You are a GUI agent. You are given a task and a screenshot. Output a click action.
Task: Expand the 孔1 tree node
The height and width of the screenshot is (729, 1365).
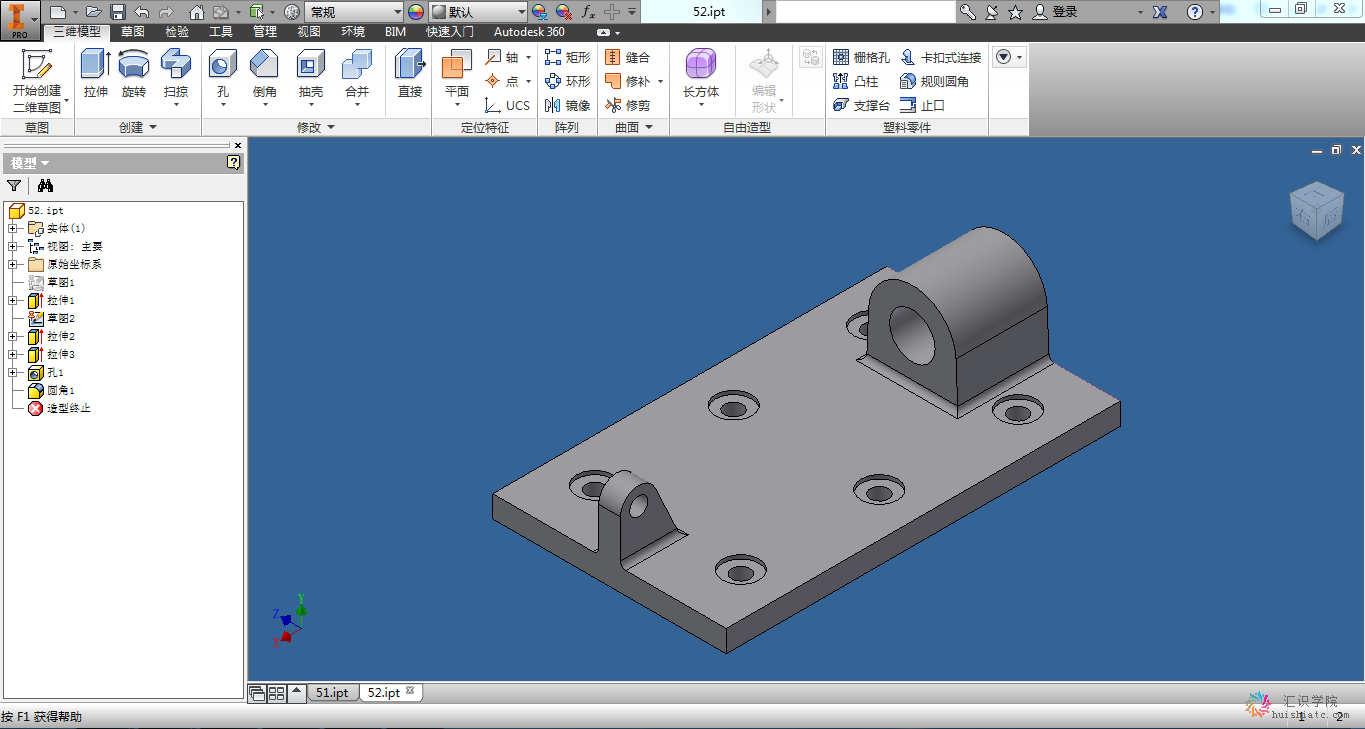[12, 372]
